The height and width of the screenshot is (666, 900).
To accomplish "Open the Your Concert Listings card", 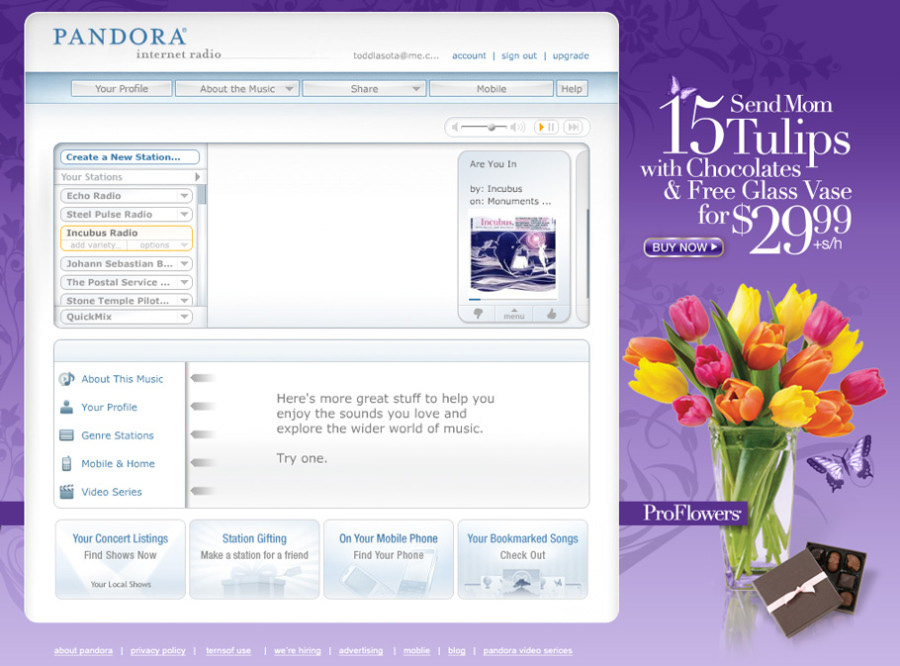I will [121, 559].
